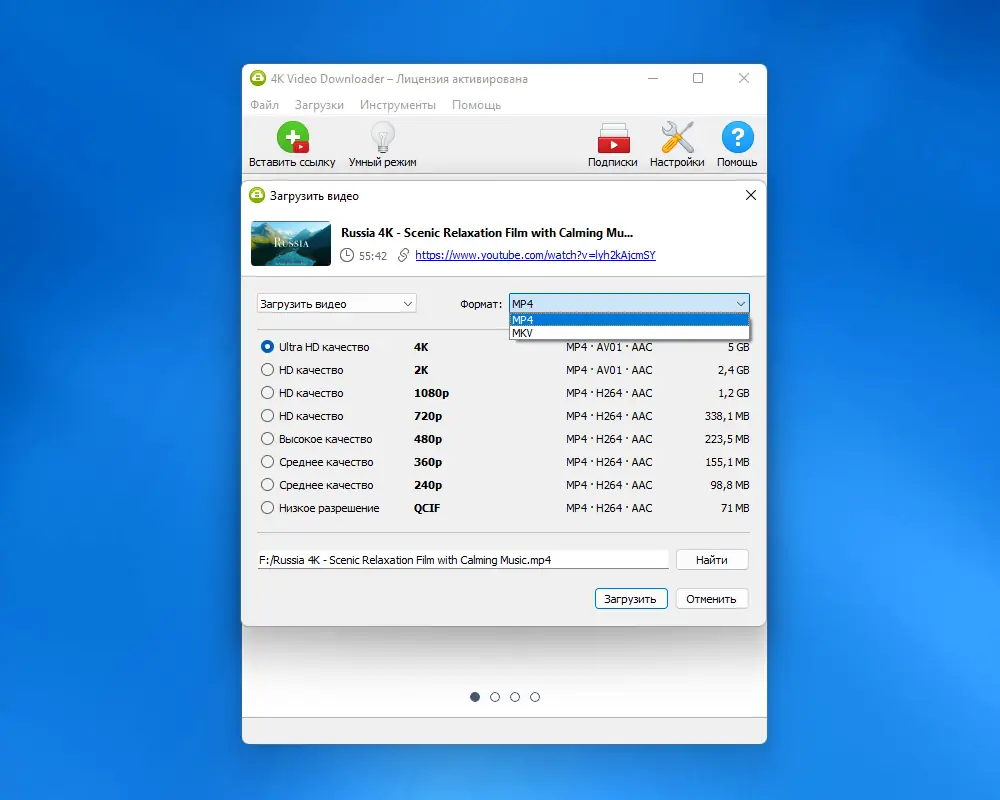Minimize the 4K Video Downloader window

(x=652, y=78)
